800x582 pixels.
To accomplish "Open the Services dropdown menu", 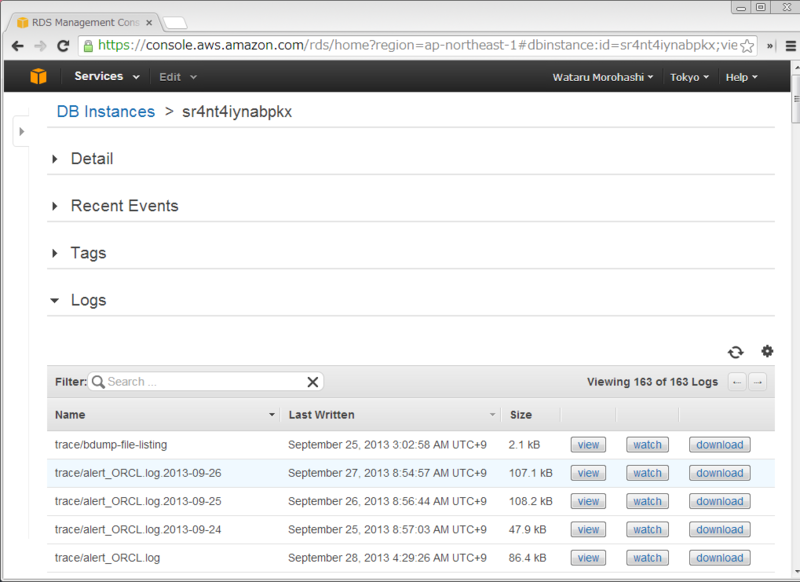I will (x=107, y=77).
